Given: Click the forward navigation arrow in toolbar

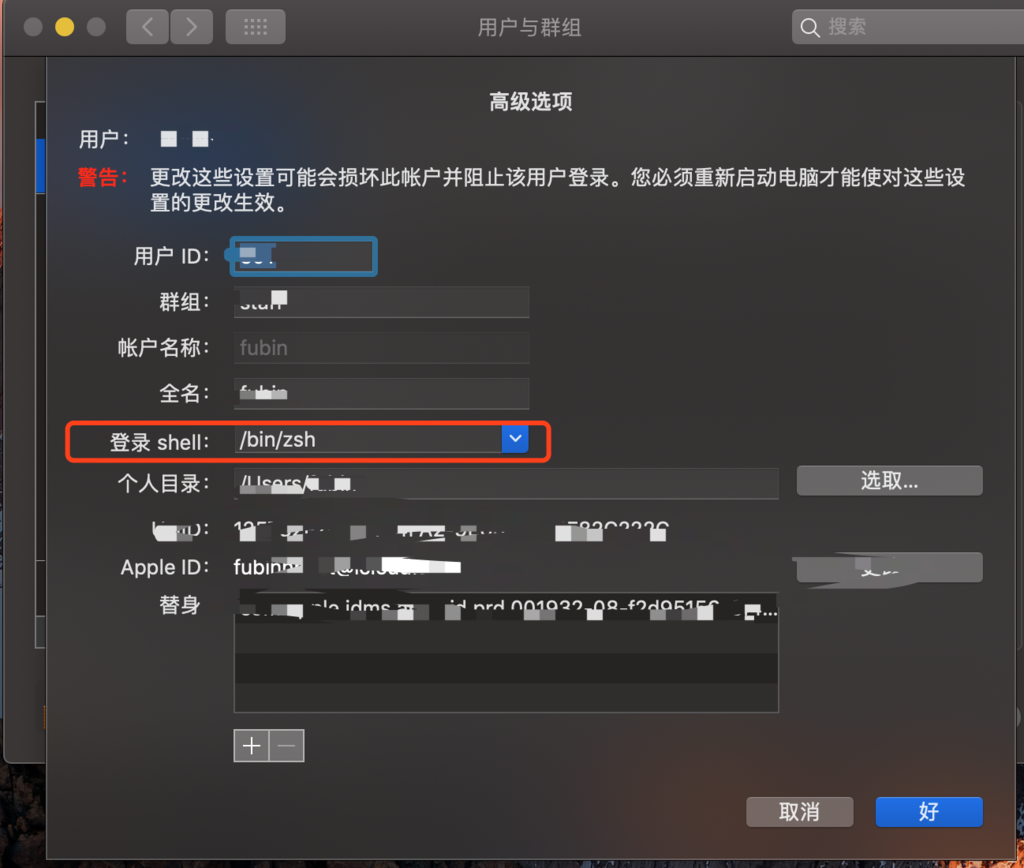Looking at the screenshot, I should tap(191, 27).
